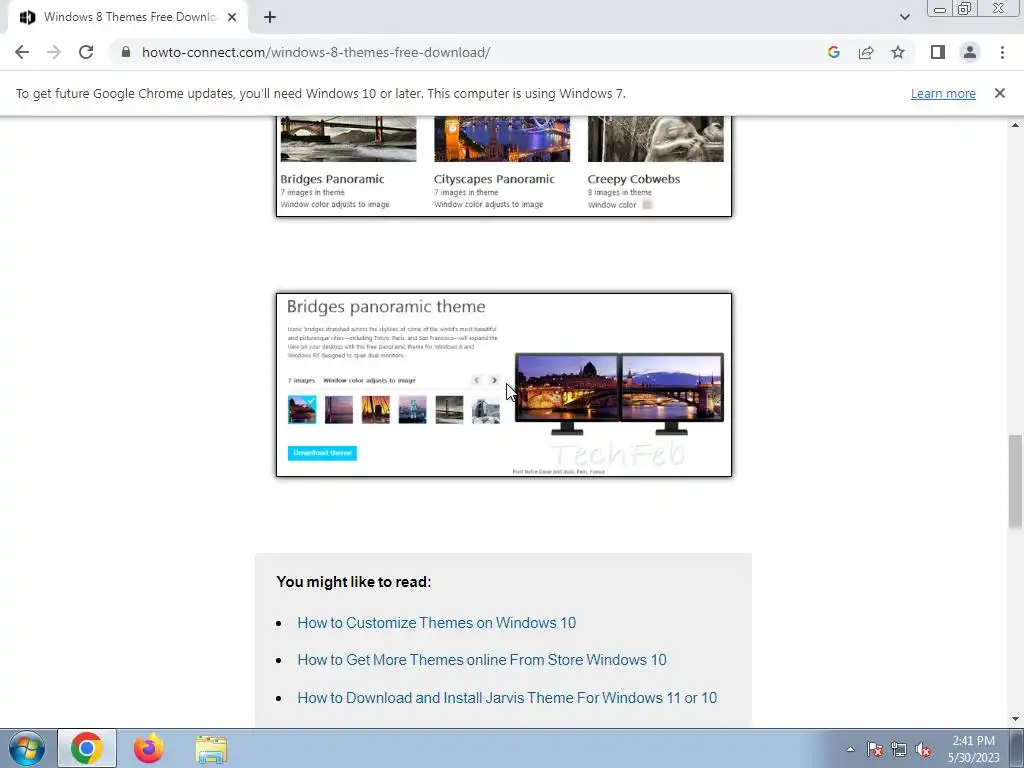The width and height of the screenshot is (1024, 768).
Task: Open the Google search icon in address bar
Action: [x=833, y=52]
